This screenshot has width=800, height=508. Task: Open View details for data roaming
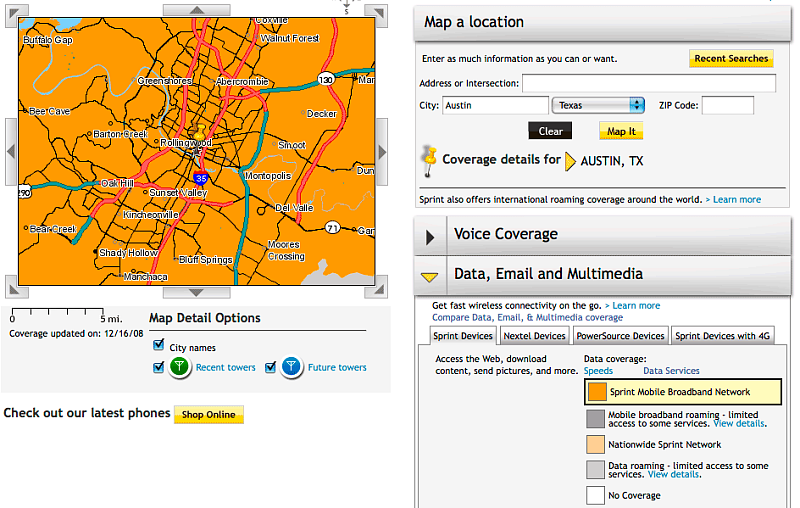coord(673,474)
